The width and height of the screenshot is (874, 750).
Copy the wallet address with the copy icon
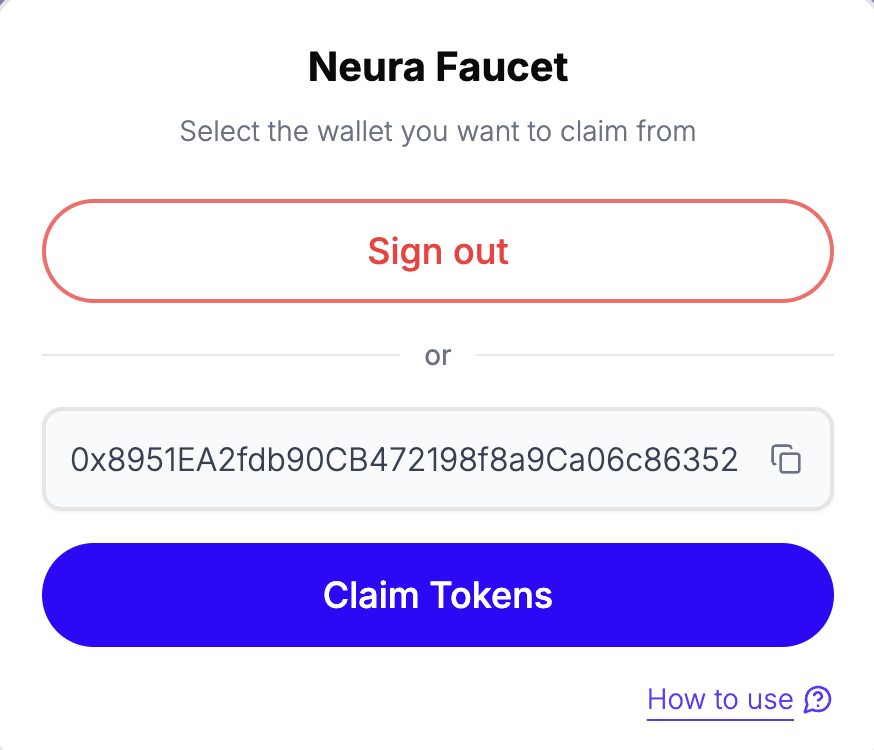(x=786, y=459)
